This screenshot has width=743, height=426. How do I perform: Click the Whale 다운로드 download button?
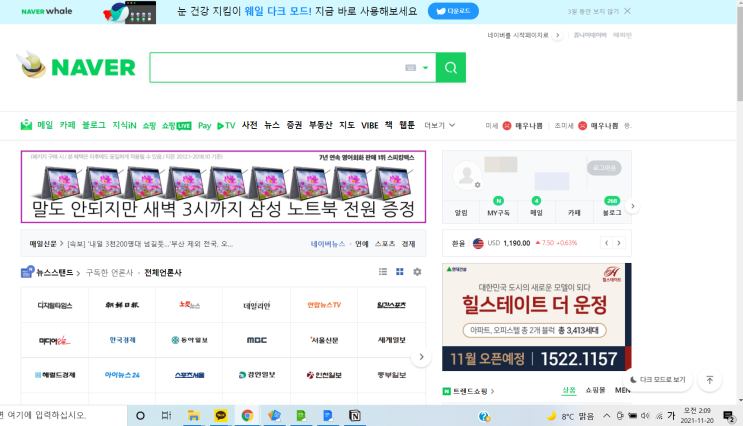[453, 11]
